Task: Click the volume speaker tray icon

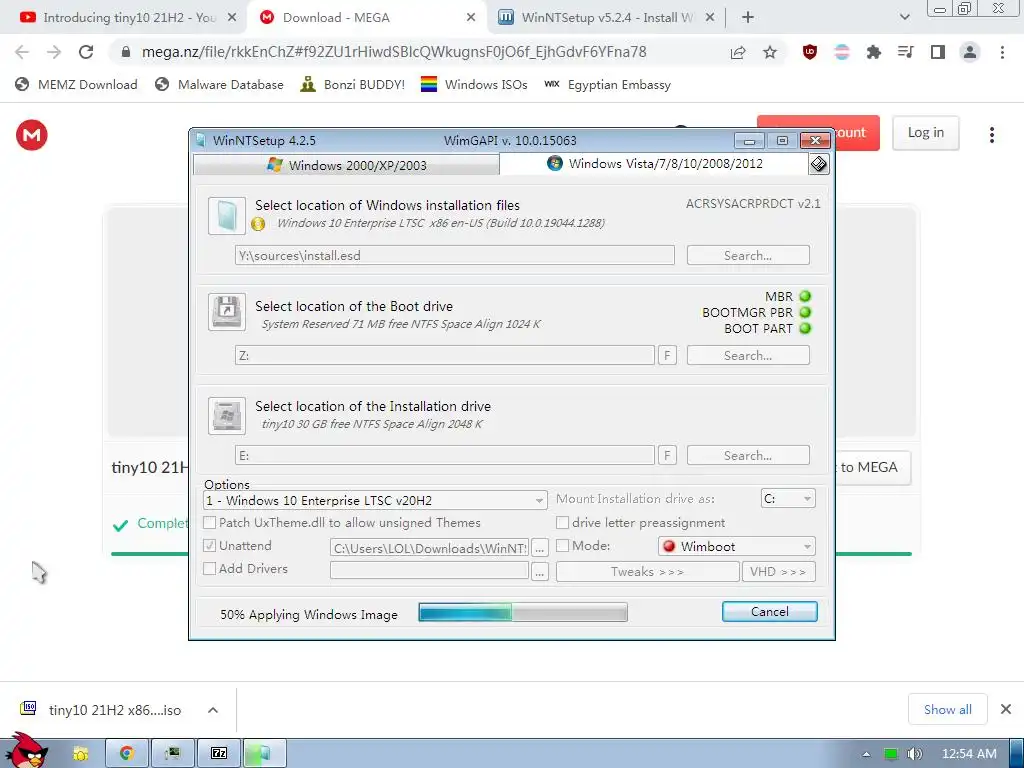Action: tap(914, 754)
